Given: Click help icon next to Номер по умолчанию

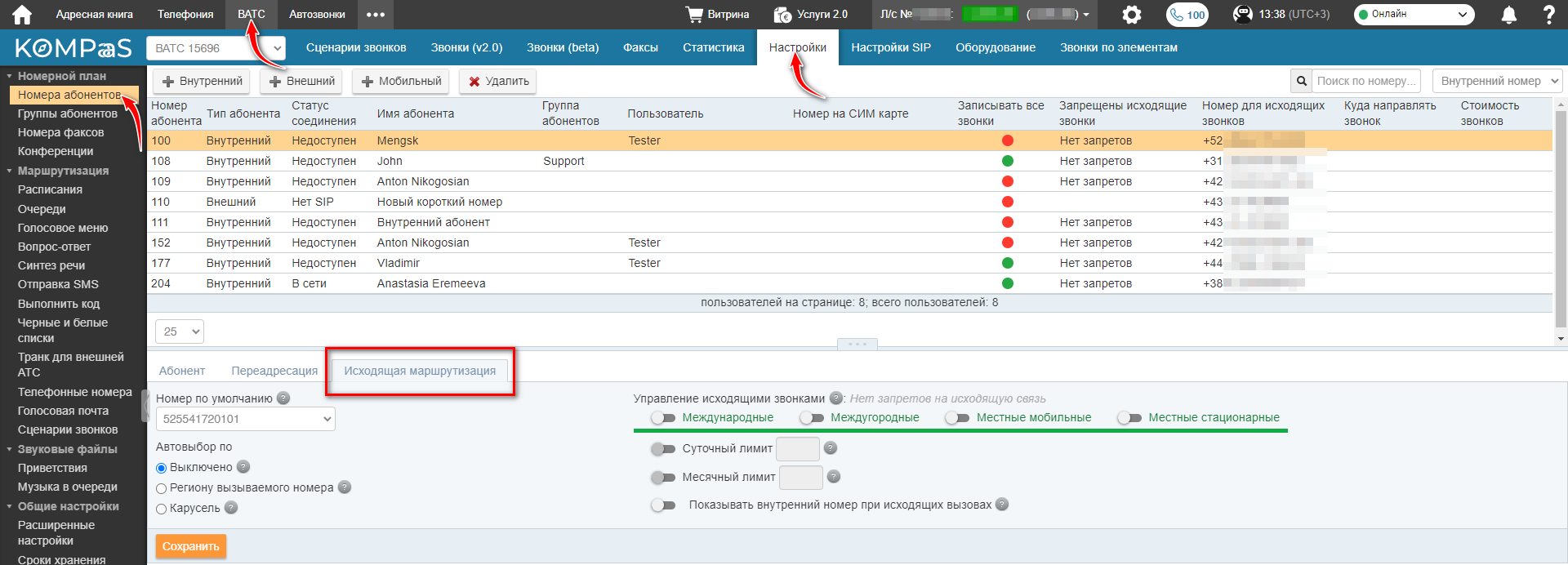Looking at the screenshot, I should click(283, 398).
